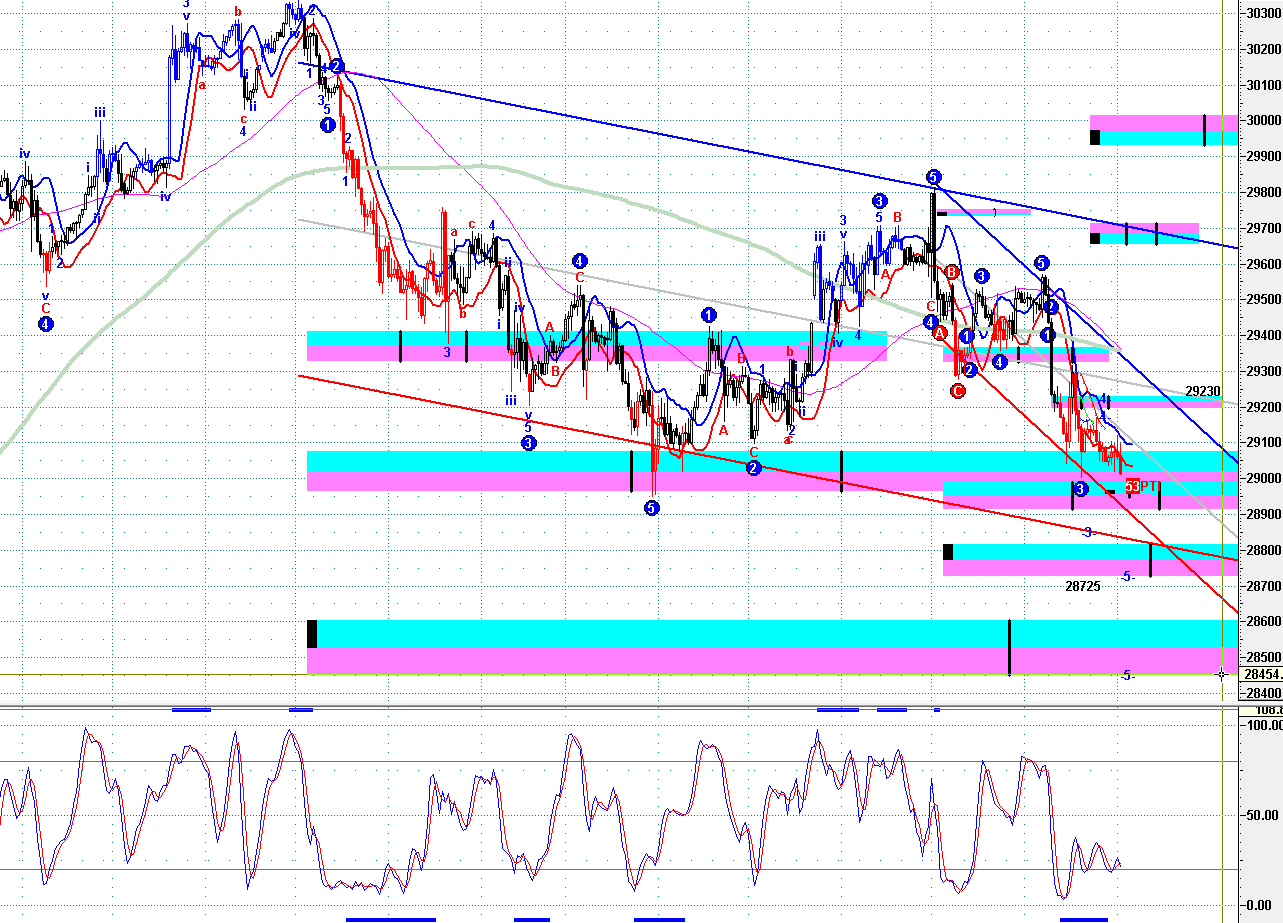Viewport: 1283px width, 923px height.
Task: Select the black square on the 30000 zone
Action: pos(1095,137)
